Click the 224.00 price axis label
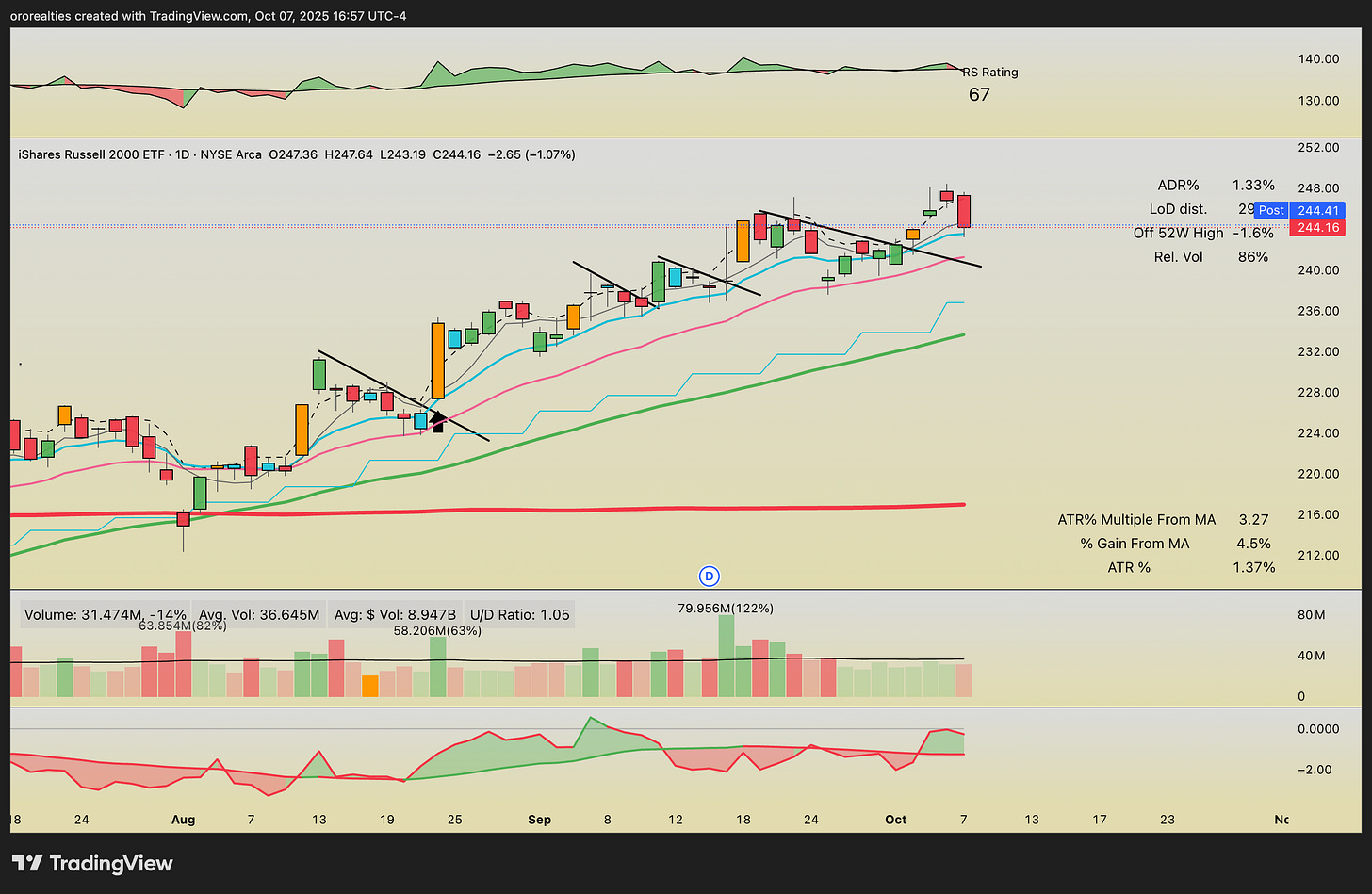The image size is (1372, 894). (1319, 433)
